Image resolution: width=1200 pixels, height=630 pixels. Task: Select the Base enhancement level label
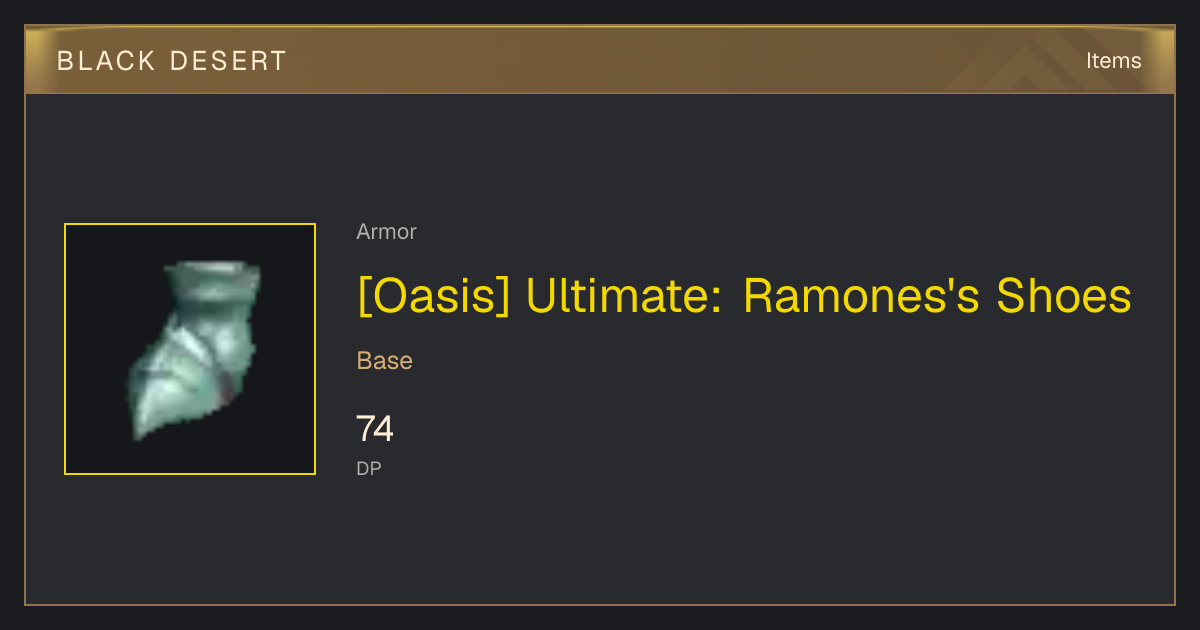pyautogui.click(x=384, y=361)
